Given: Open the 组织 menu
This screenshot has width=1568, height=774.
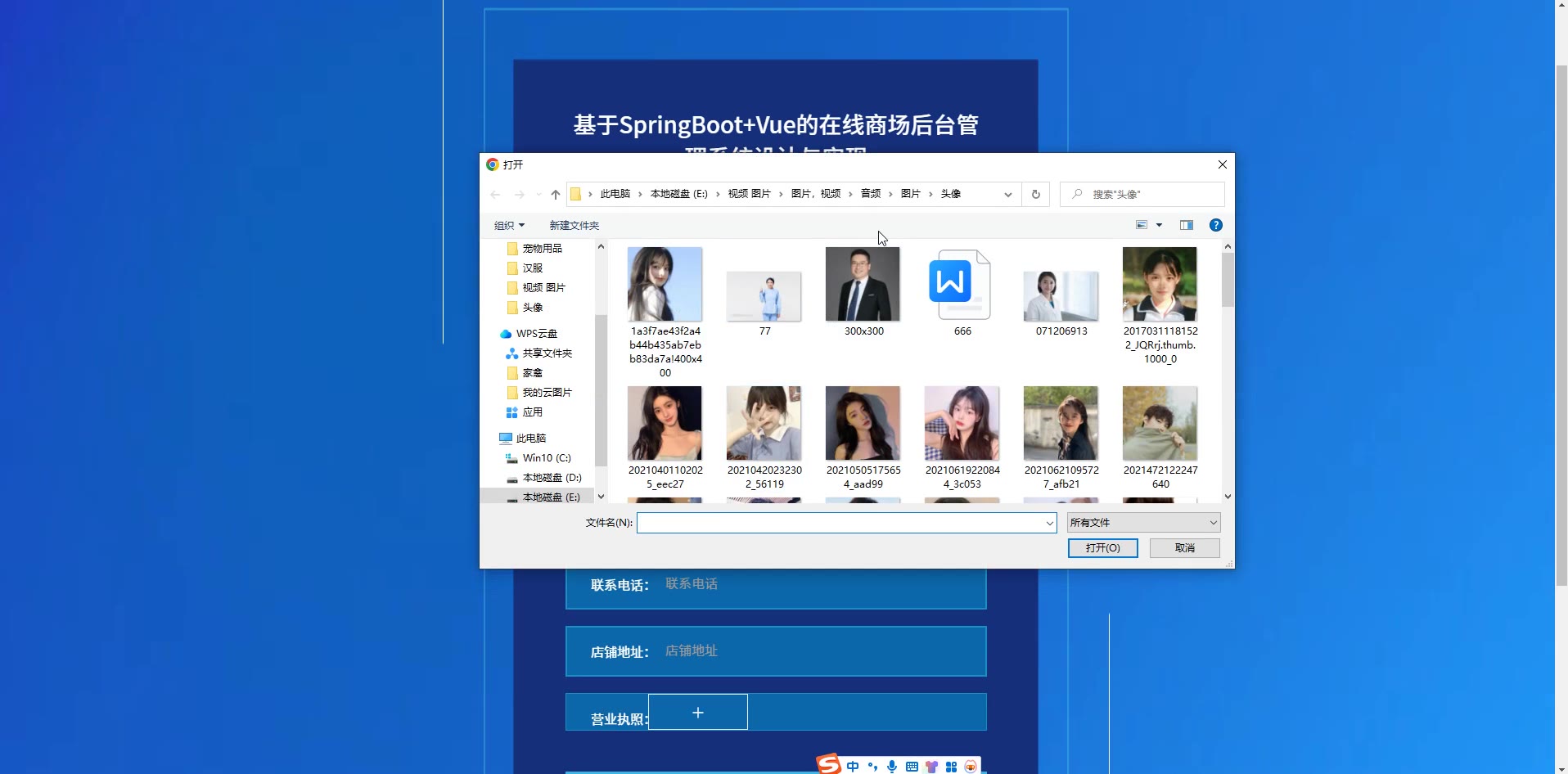Looking at the screenshot, I should (x=509, y=226).
